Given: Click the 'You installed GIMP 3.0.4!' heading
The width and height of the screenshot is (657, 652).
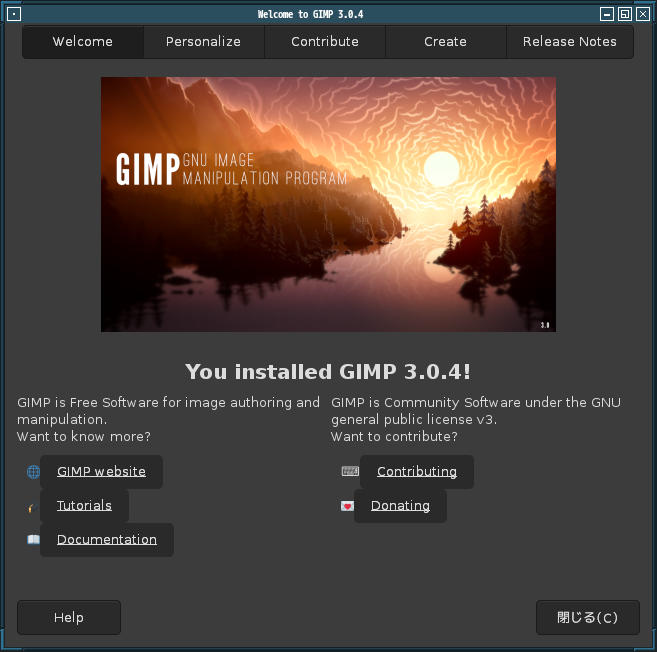Looking at the screenshot, I should (328, 372).
